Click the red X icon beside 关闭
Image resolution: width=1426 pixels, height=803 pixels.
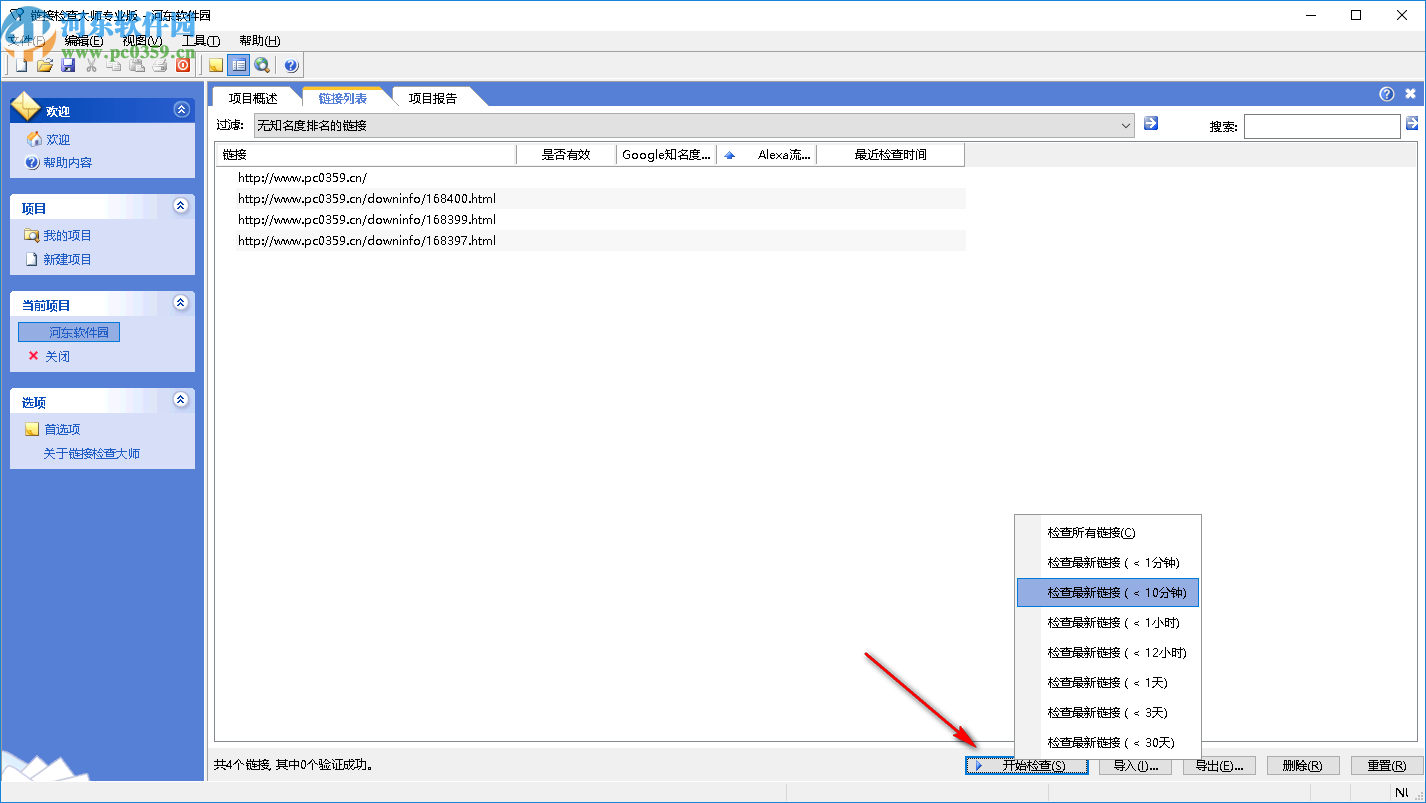(33, 356)
